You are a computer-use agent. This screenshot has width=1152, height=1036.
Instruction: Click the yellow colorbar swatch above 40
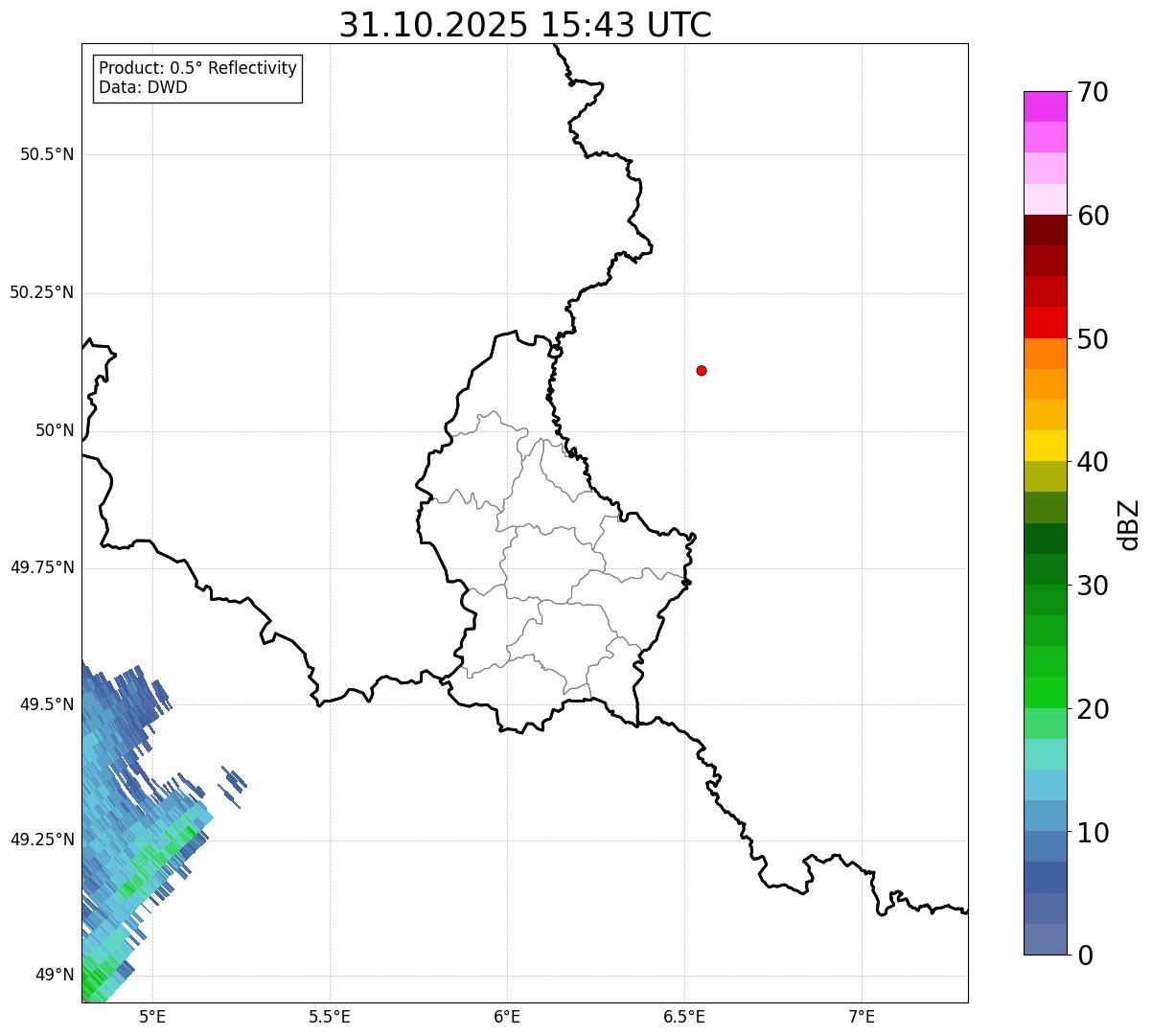(x=1045, y=446)
